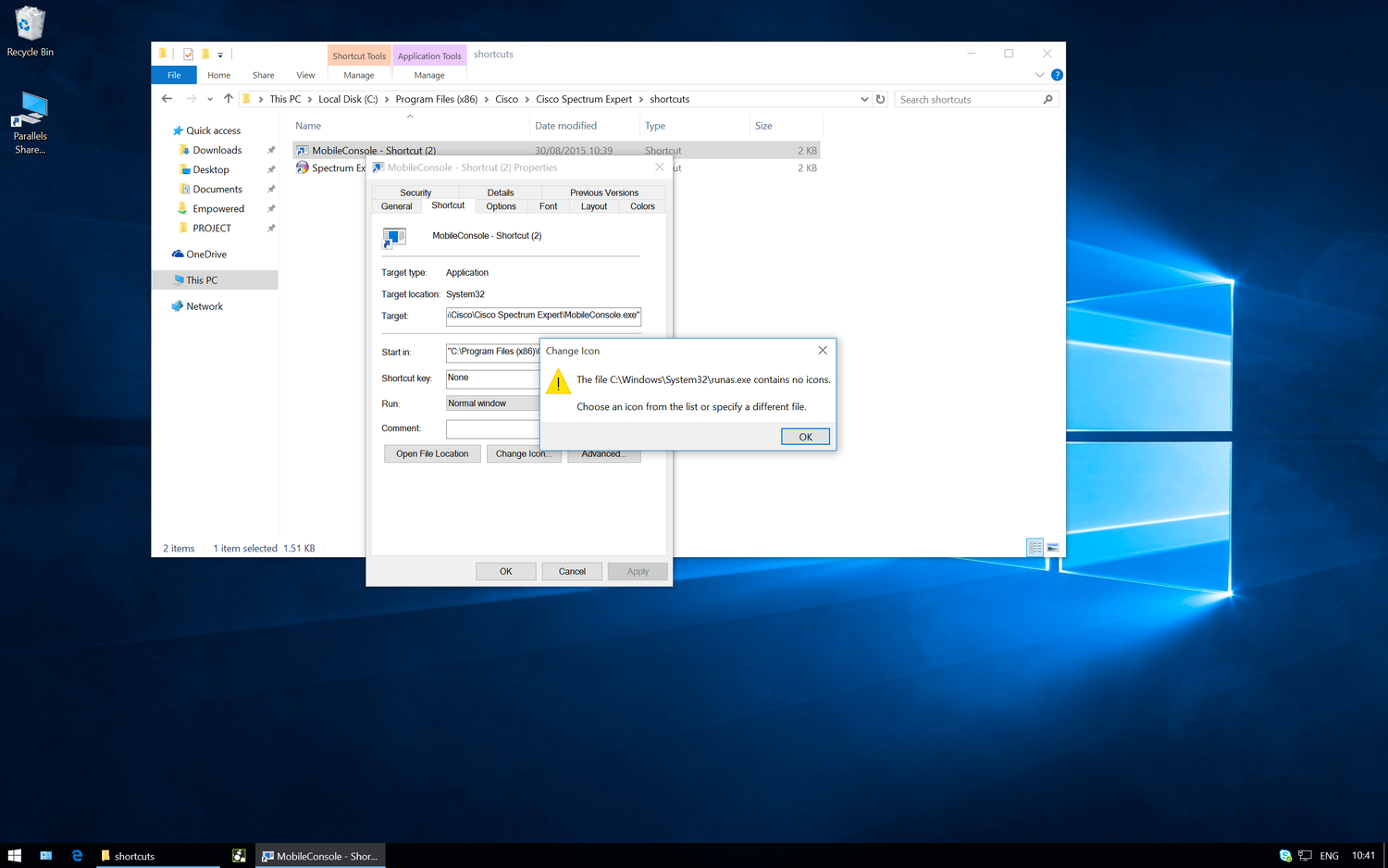This screenshot has width=1388, height=868.
Task: Select OneDrive in navigation pane
Action: point(206,254)
